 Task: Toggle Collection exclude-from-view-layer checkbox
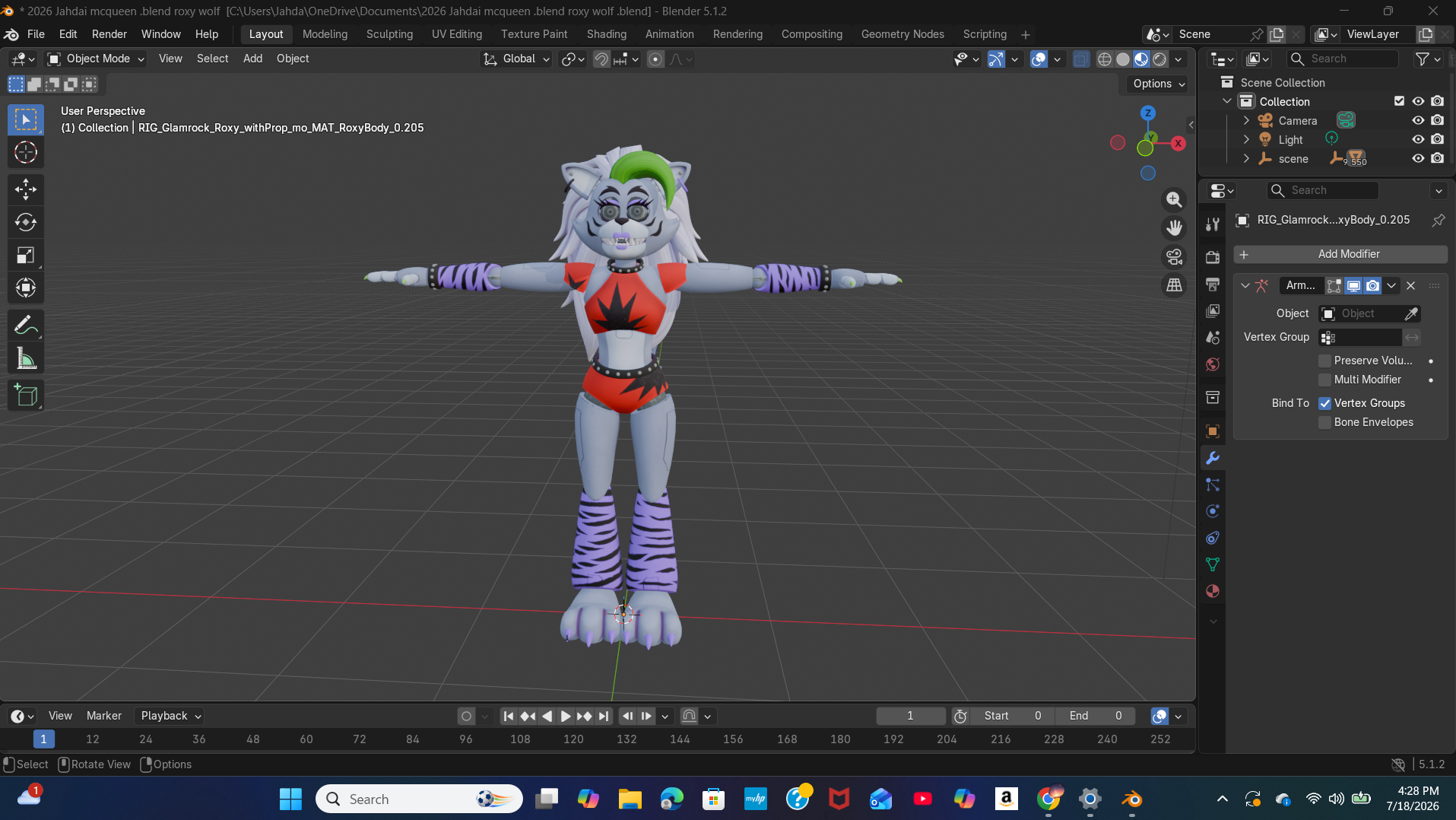click(1399, 101)
